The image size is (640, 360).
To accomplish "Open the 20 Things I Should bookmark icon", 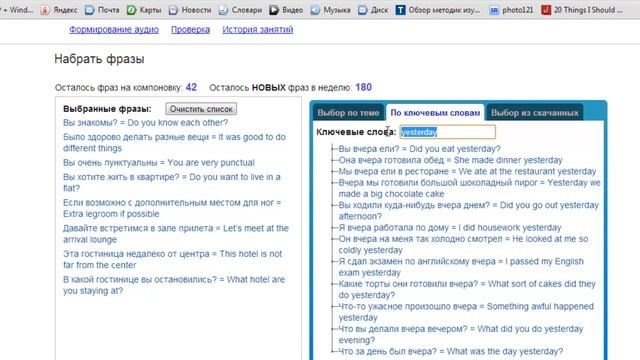I will pos(546,10).
